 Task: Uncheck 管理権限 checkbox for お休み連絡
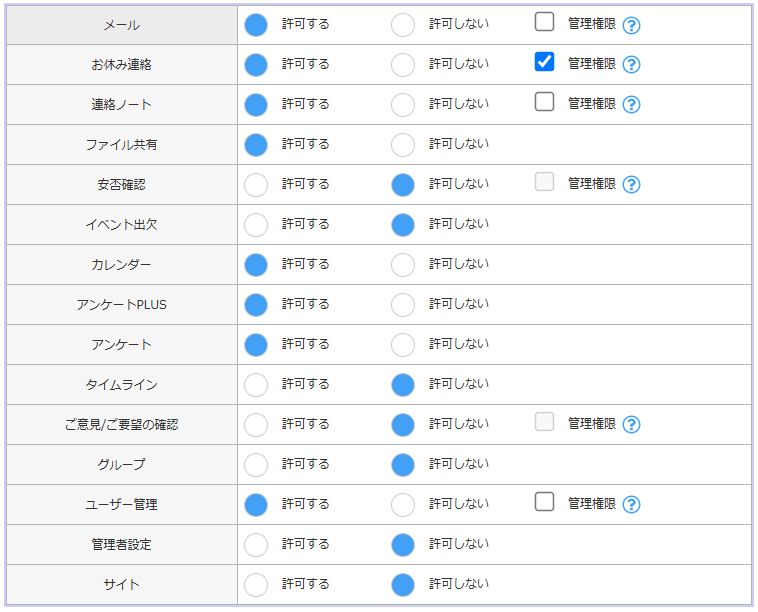[x=544, y=61]
